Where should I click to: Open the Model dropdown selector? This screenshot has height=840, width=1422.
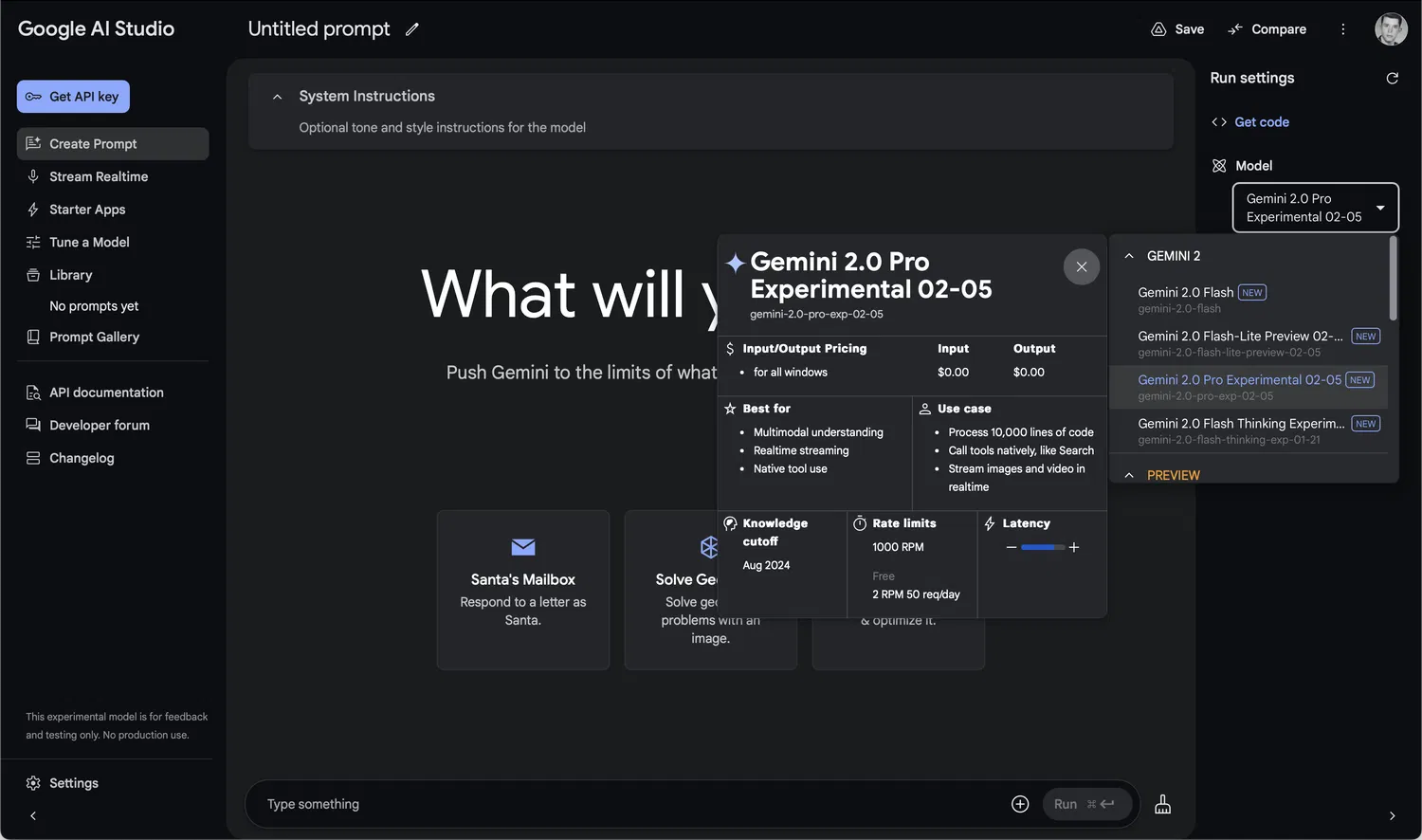pos(1315,208)
